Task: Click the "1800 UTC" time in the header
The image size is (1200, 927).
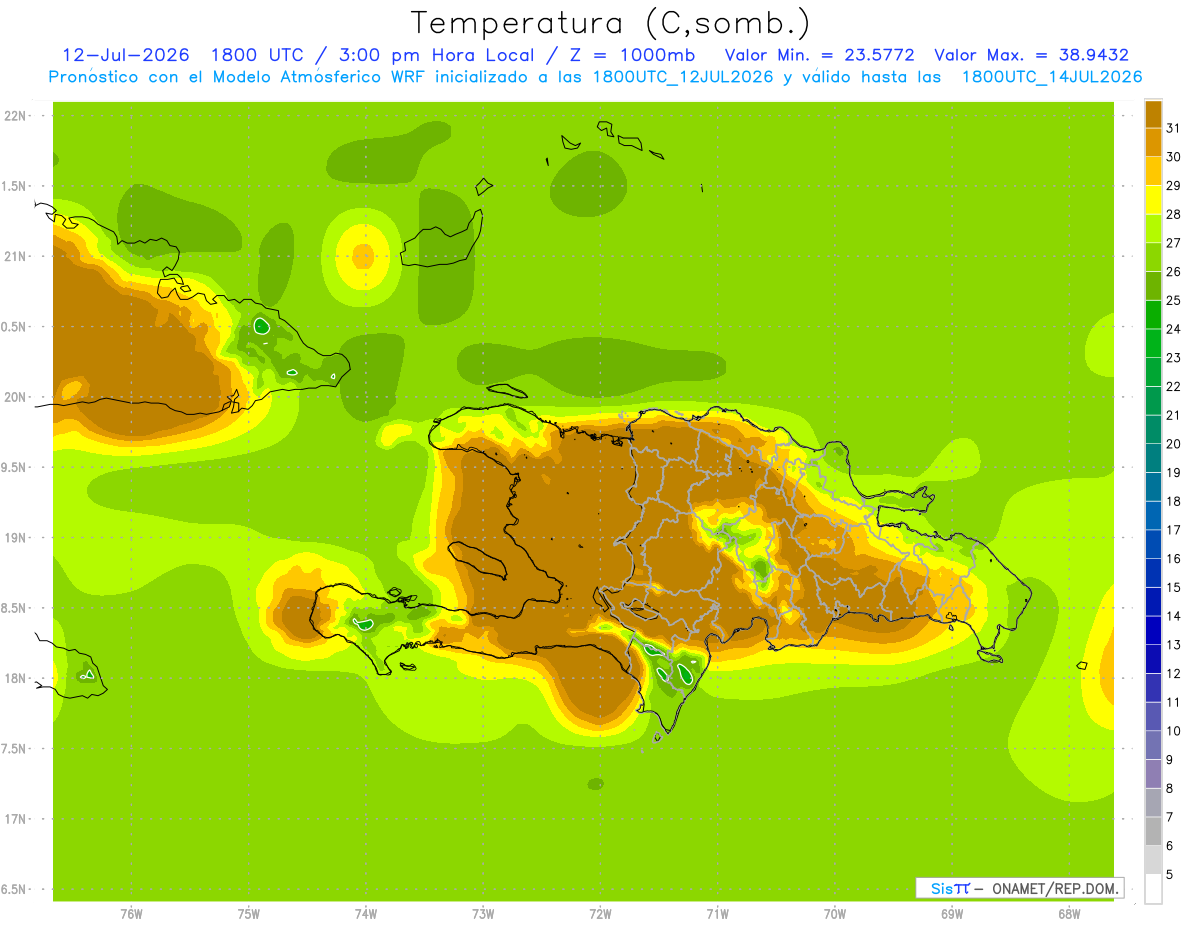Action: point(260,55)
